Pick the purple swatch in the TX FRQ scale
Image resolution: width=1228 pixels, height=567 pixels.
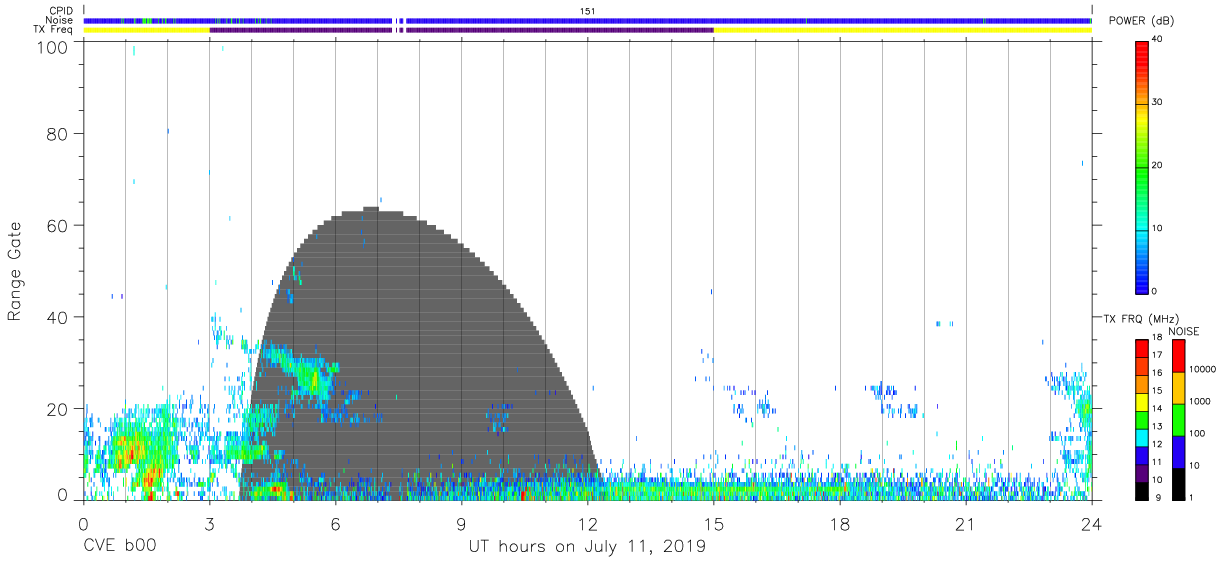pyautogui.click(x=1142, y=474)
